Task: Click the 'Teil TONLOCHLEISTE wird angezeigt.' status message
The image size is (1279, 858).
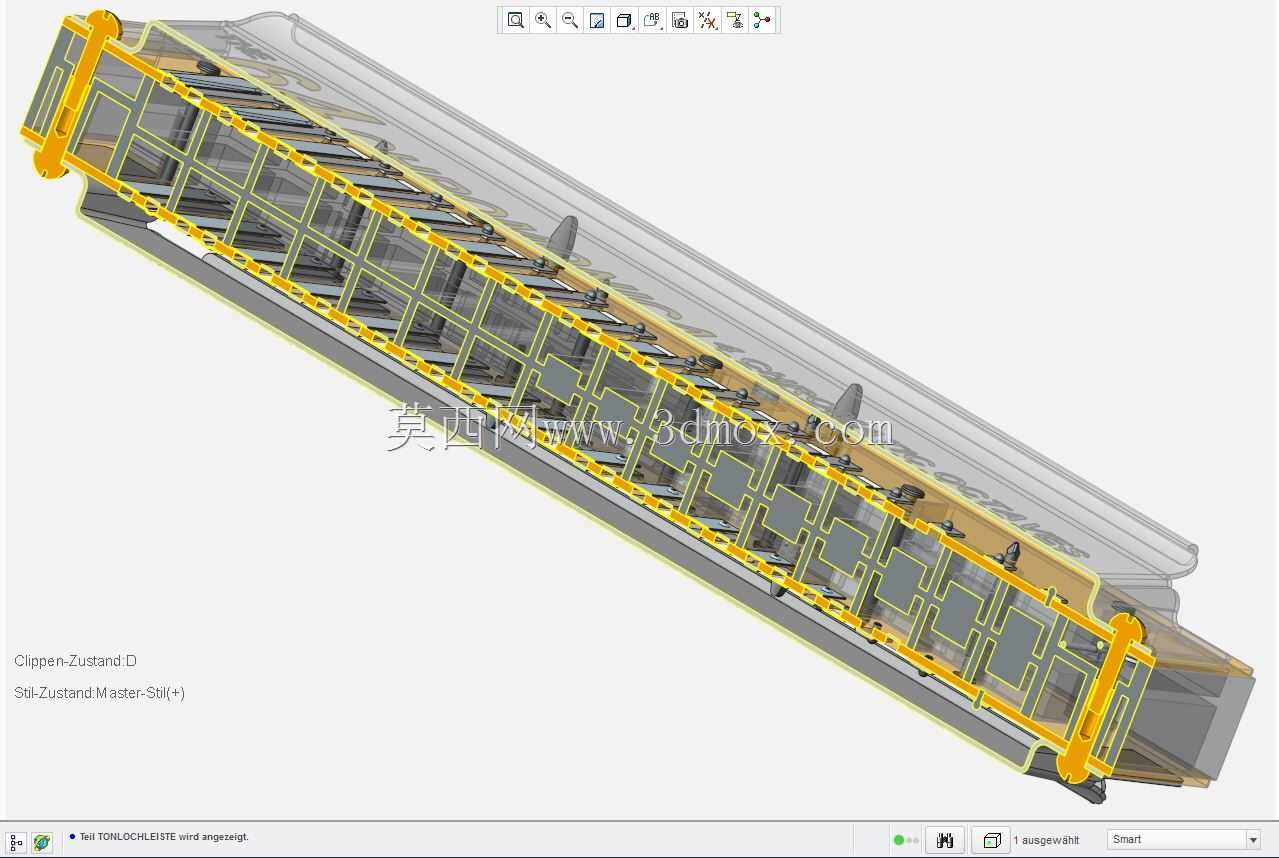Action: point(164,837)
